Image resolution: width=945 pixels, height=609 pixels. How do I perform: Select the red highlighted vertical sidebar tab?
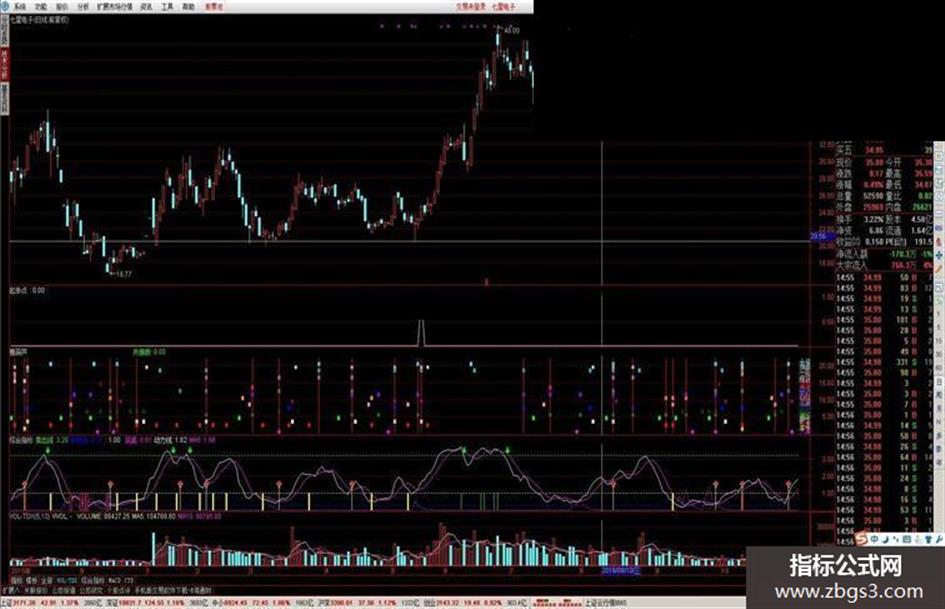[4, 65]
